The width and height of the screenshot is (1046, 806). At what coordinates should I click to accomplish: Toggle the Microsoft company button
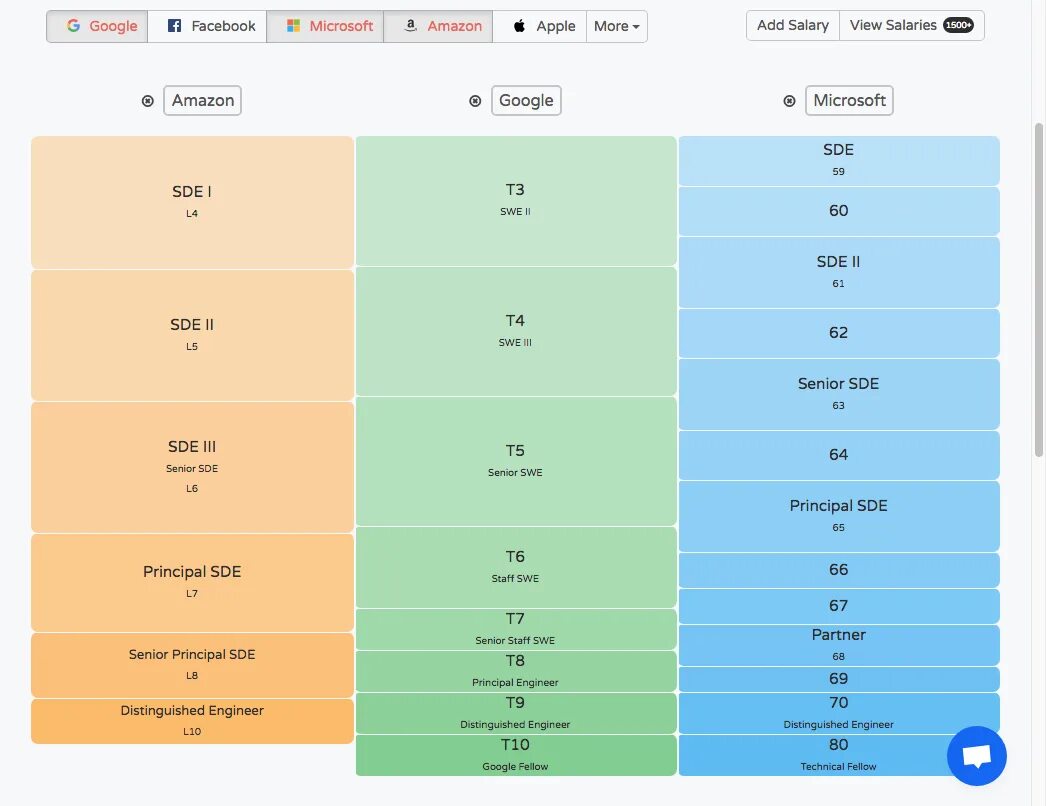[325, 26]
